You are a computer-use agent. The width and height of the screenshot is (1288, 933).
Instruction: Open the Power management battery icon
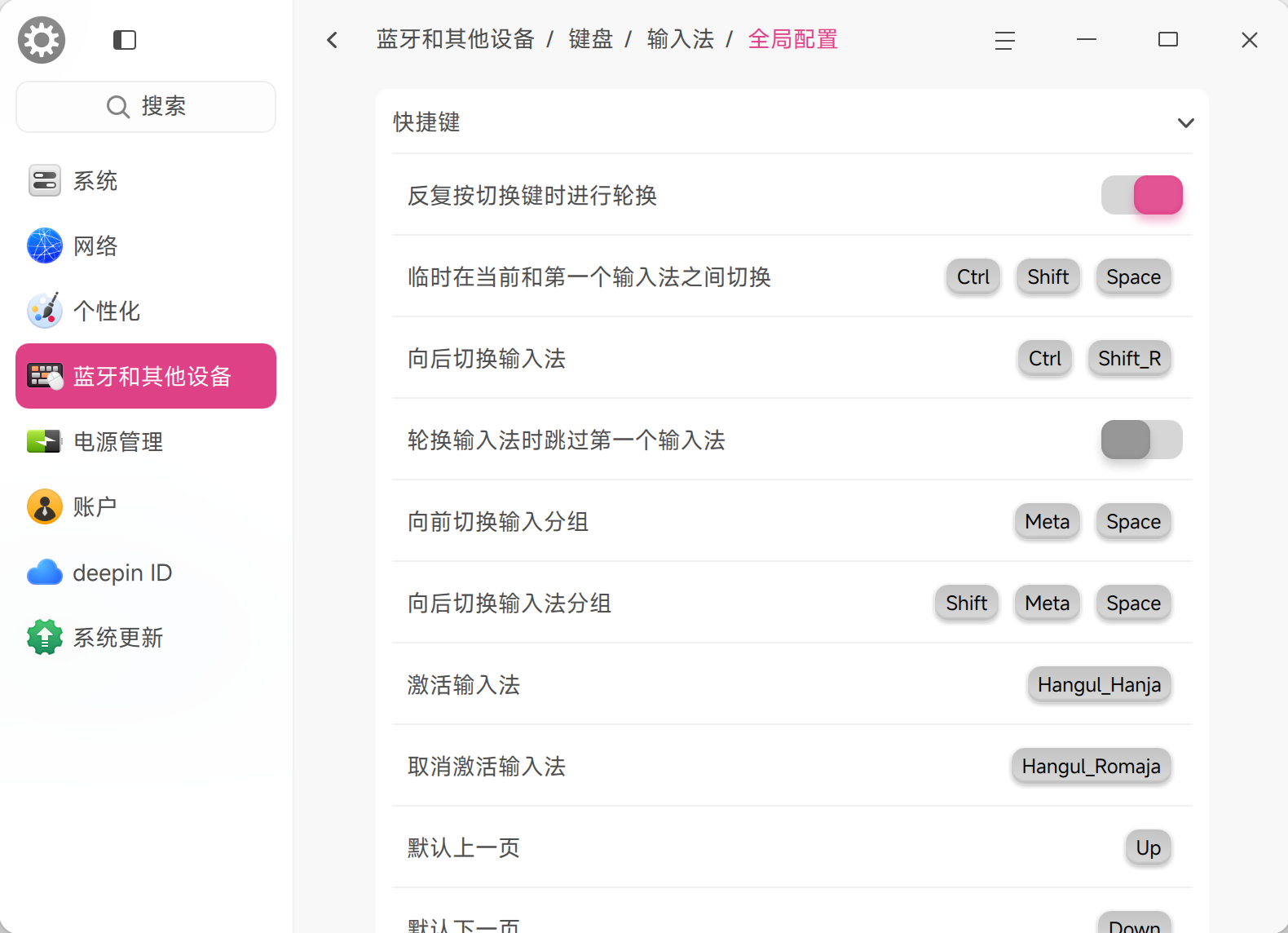(x=45, y=441)
